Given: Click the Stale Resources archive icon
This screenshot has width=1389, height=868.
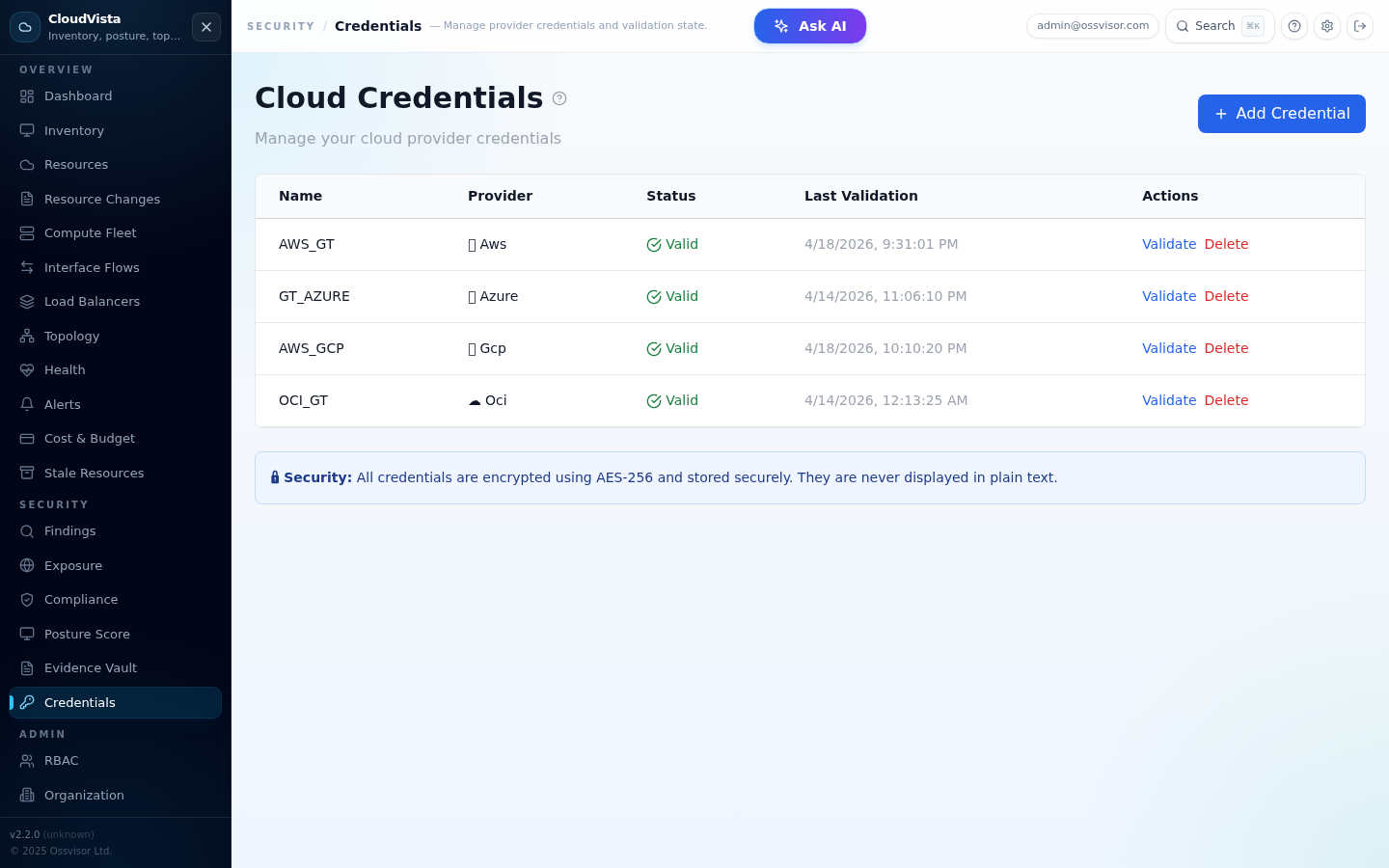Looking at the screenshot, I should click(x=27, y=473).
